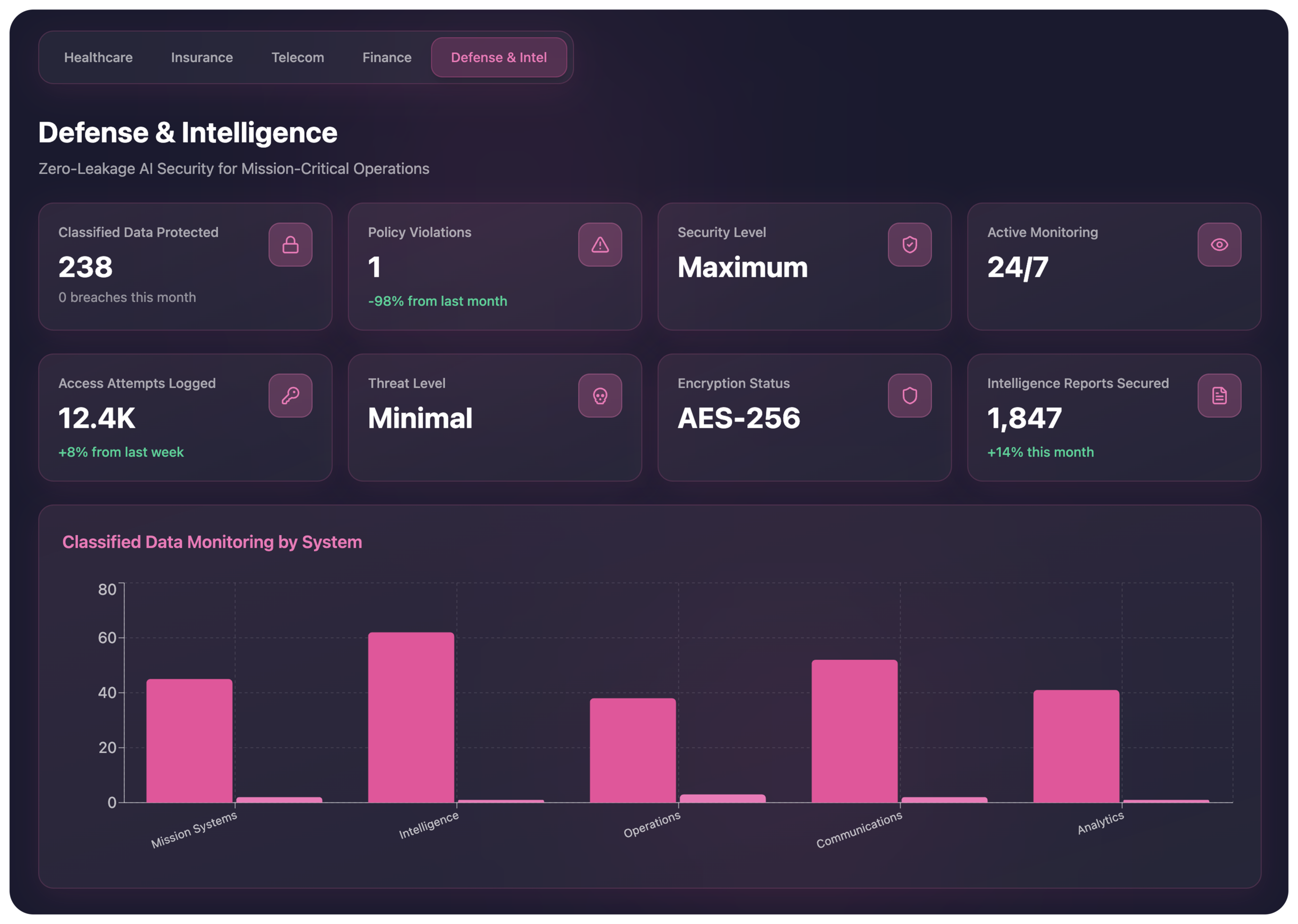
Task: Select the Telecom tab
Action: tap(297, 57)
